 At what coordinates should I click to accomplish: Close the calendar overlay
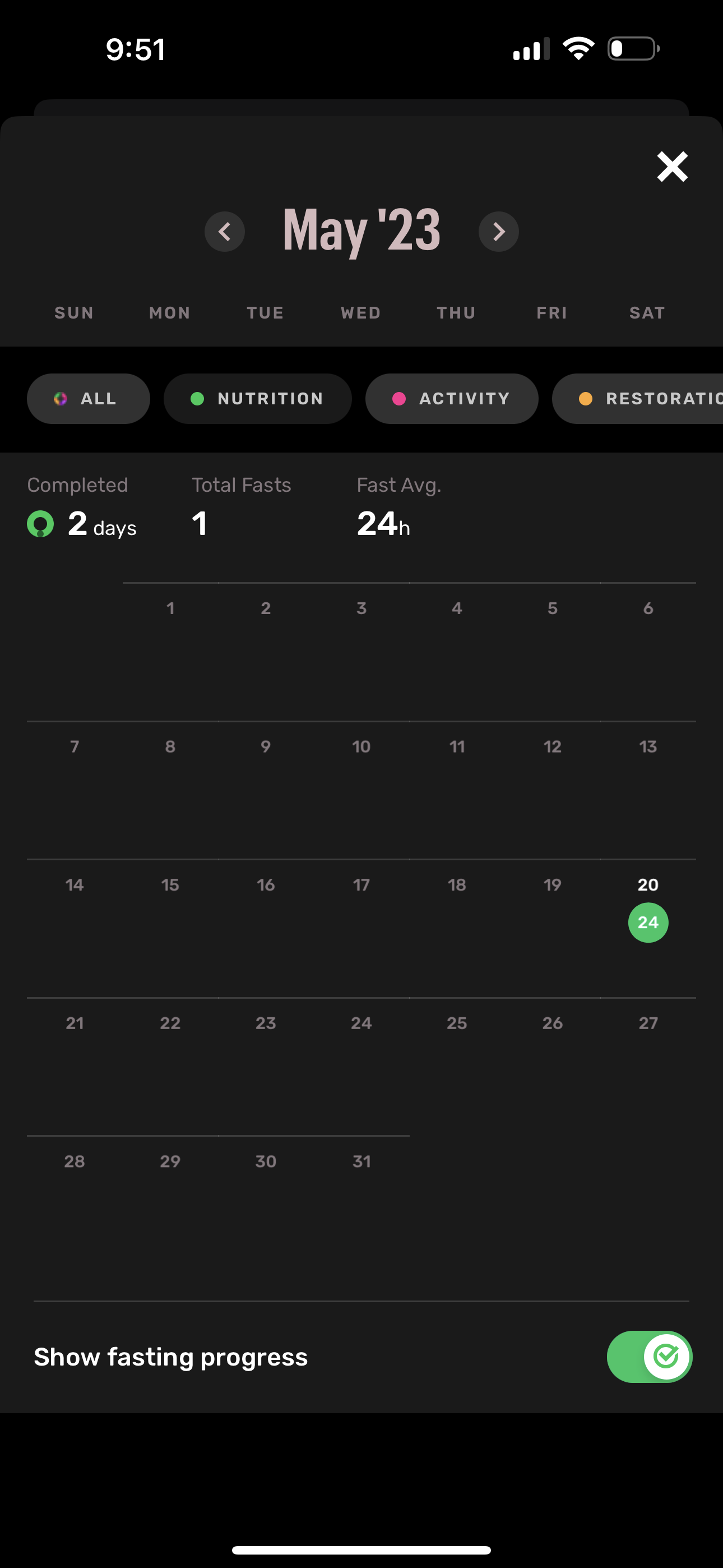tap(671, 166)
